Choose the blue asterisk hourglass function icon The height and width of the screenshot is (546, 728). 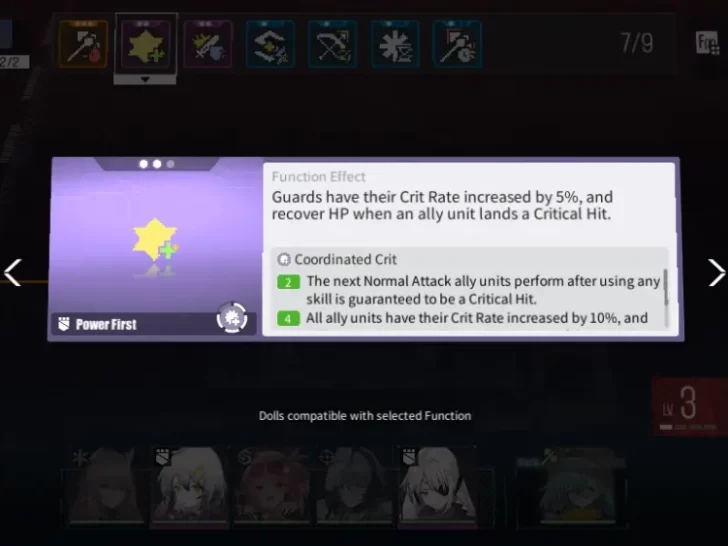click(395, 44)
